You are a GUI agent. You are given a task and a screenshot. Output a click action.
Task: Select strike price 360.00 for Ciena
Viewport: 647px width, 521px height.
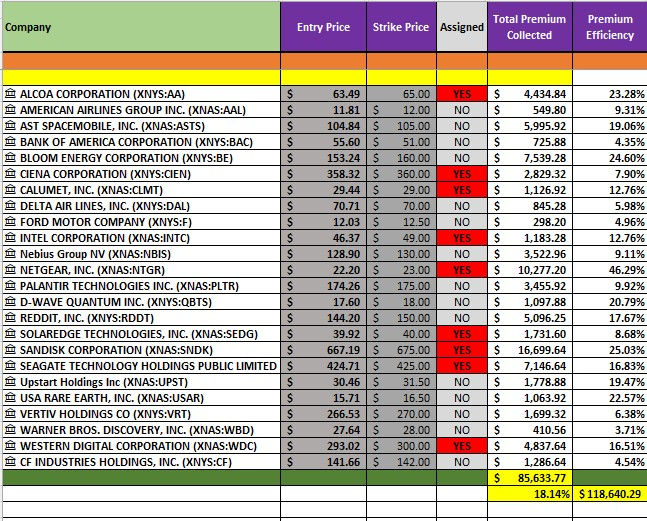click(401, 174)
